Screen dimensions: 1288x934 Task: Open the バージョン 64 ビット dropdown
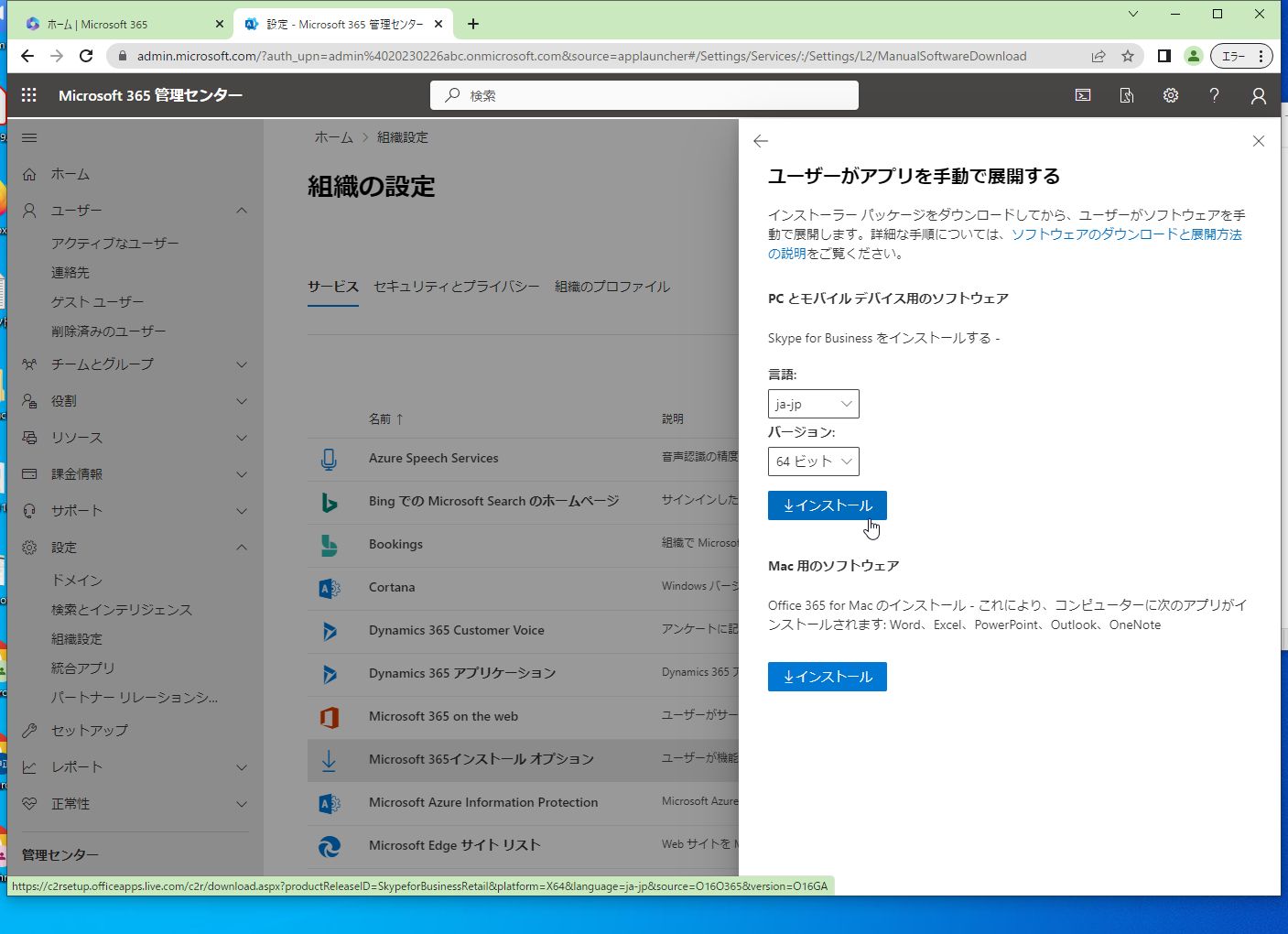pyautogui.click(x=813, y=462)
